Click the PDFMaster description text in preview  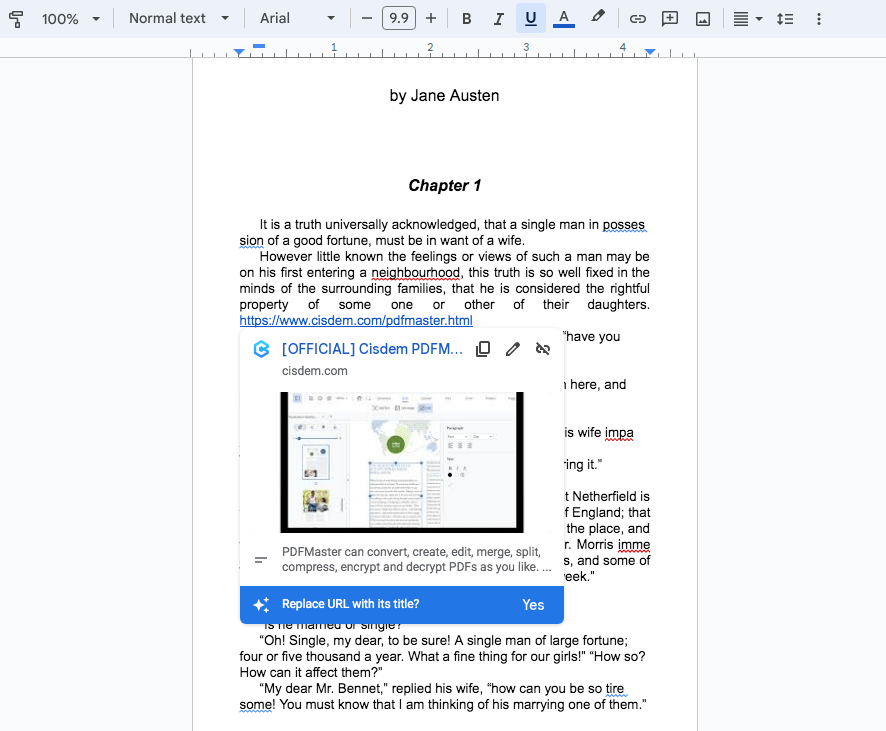[x=416, y=559]
